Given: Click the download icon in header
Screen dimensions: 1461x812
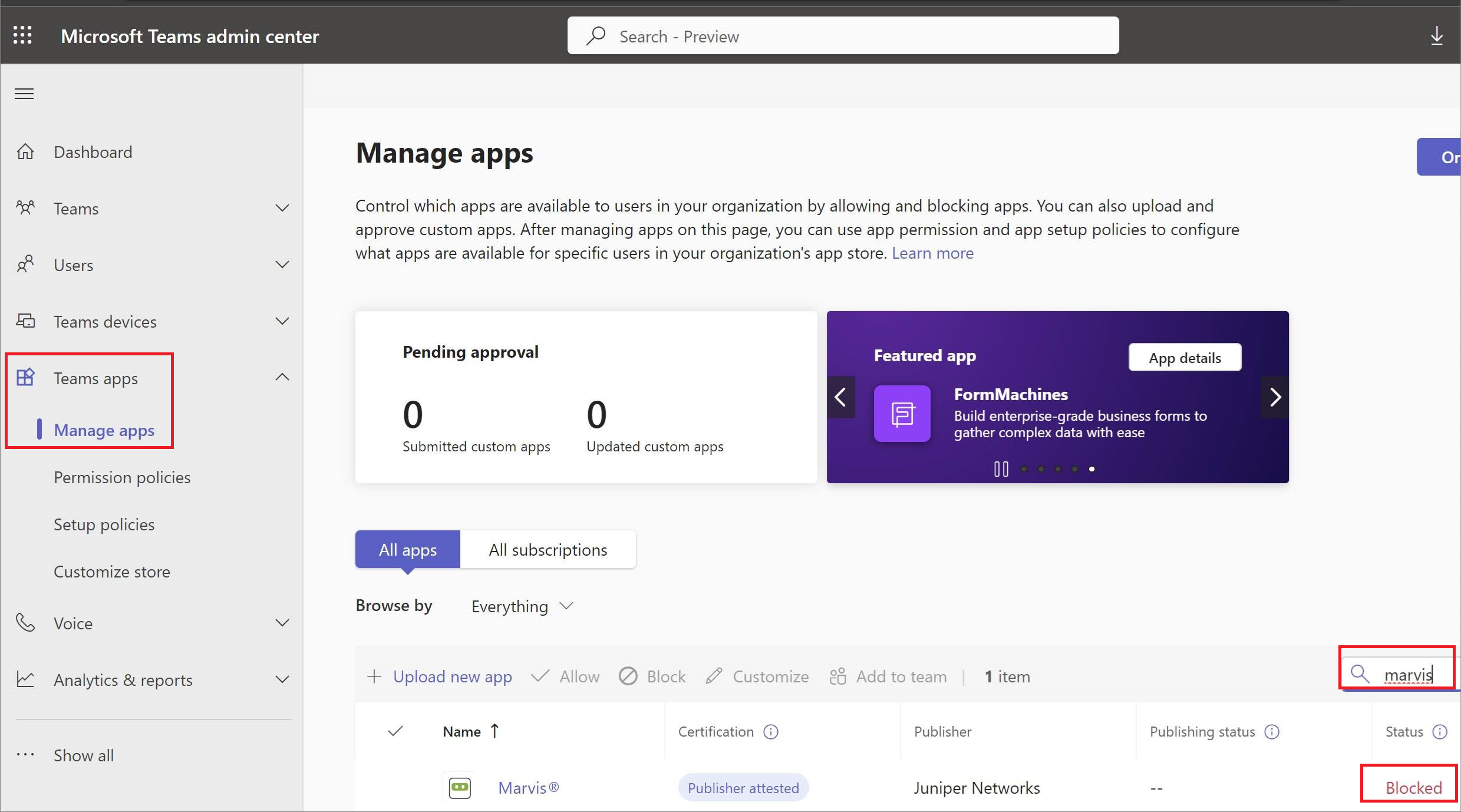Looking at the screenshot, I should pos(1437,36).
